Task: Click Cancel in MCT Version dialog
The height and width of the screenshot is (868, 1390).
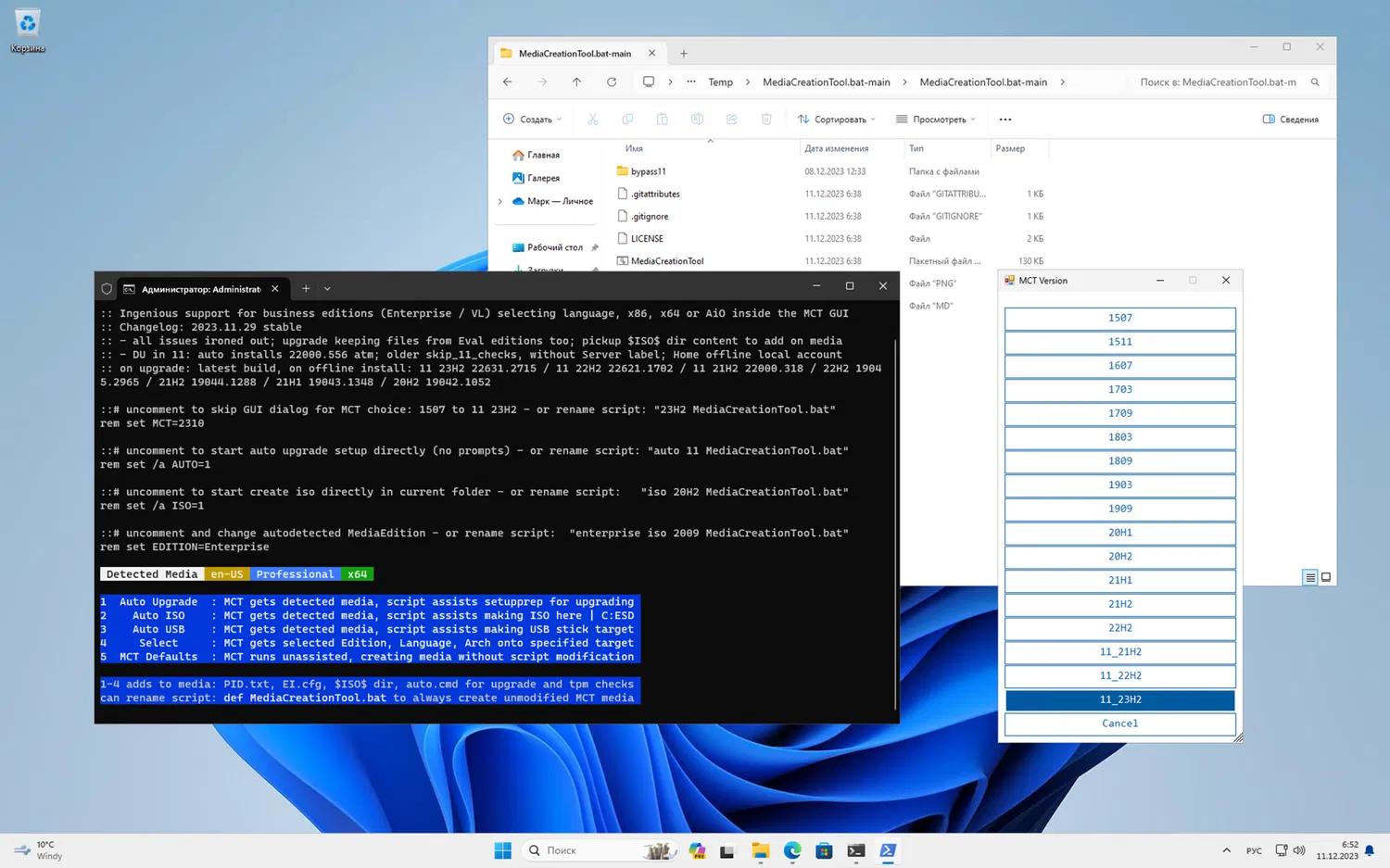Action: [x=1119, y=723]
